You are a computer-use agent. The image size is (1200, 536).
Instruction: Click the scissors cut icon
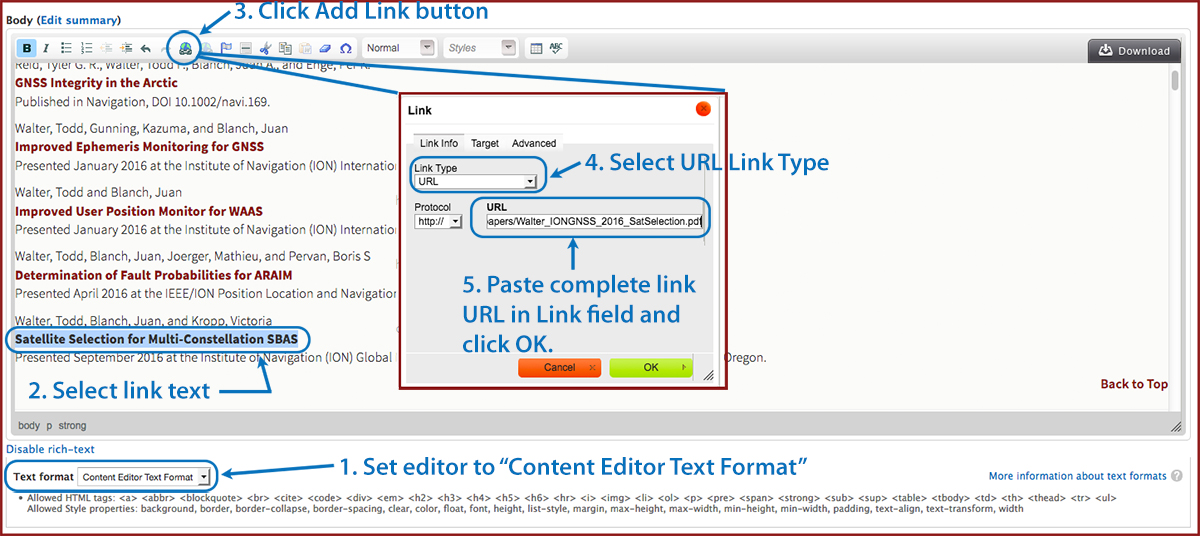pos(265,48)
